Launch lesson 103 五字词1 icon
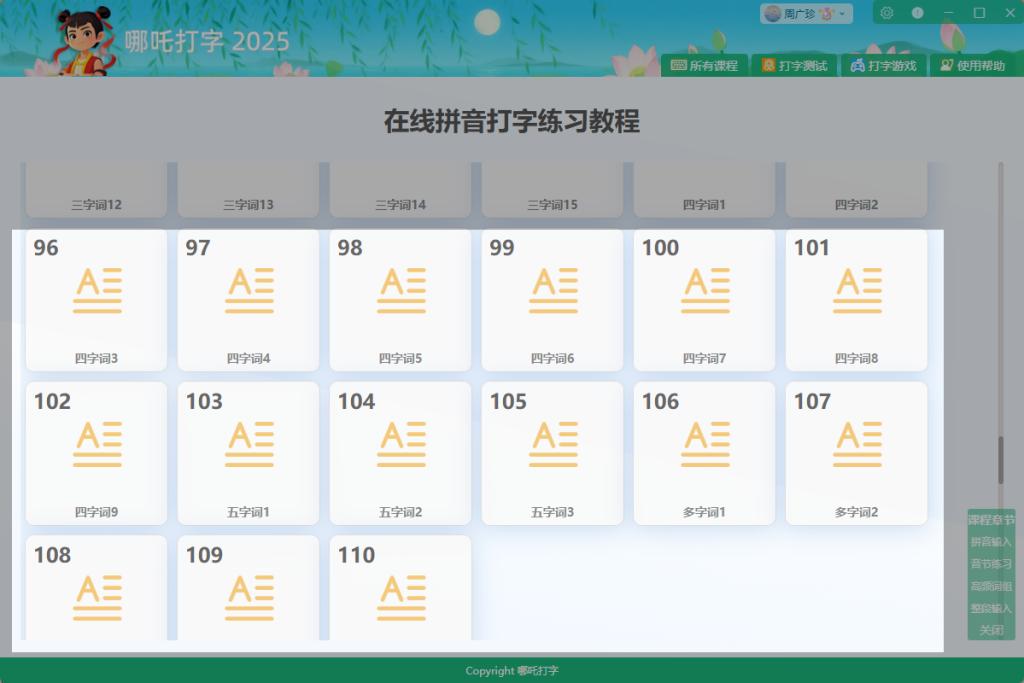This screenshot has height=683, width=1024. (249, 445)
